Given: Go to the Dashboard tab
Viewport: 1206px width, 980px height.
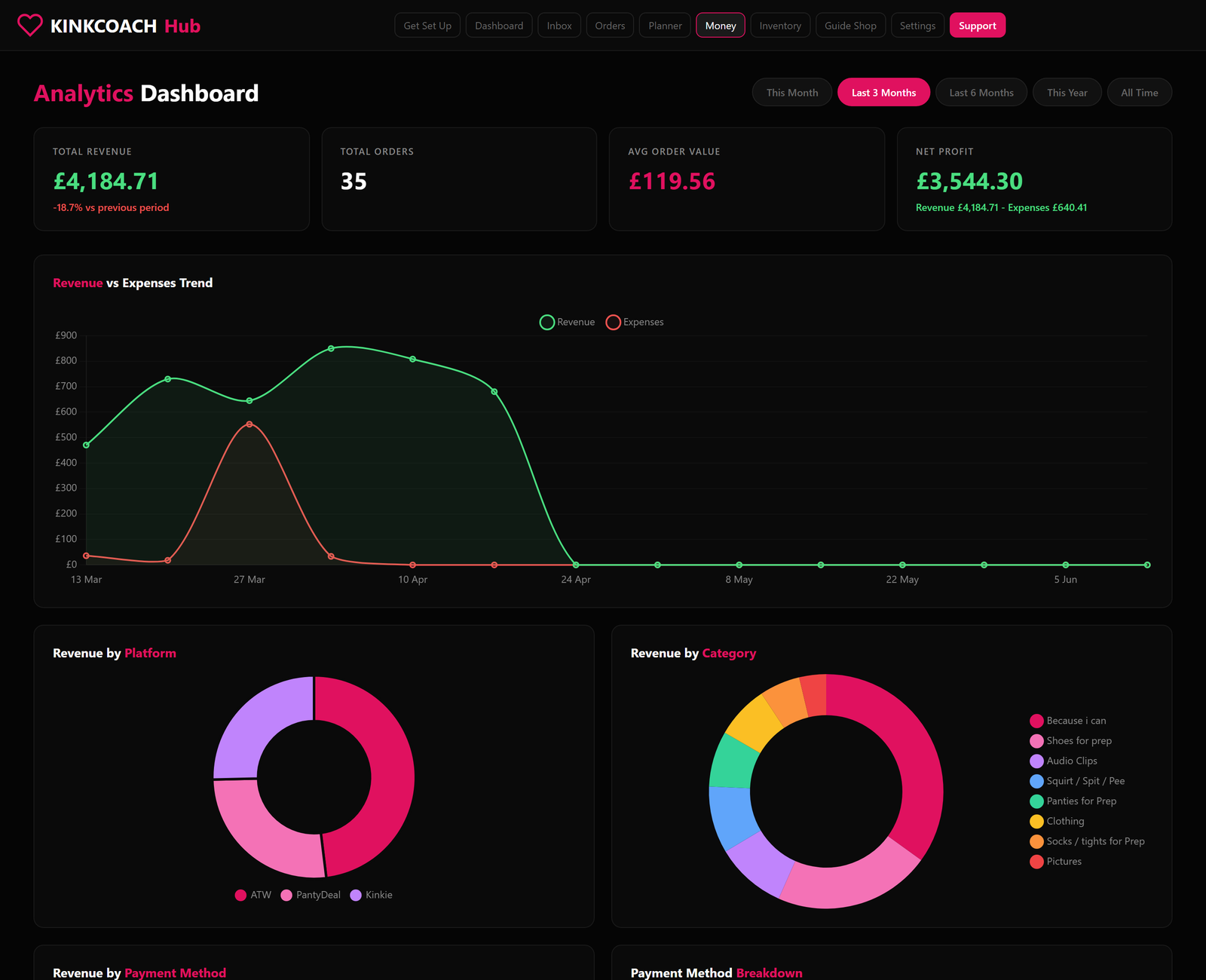Looking at the screenshot, I should pyautogui.click(x=499, y=26).
